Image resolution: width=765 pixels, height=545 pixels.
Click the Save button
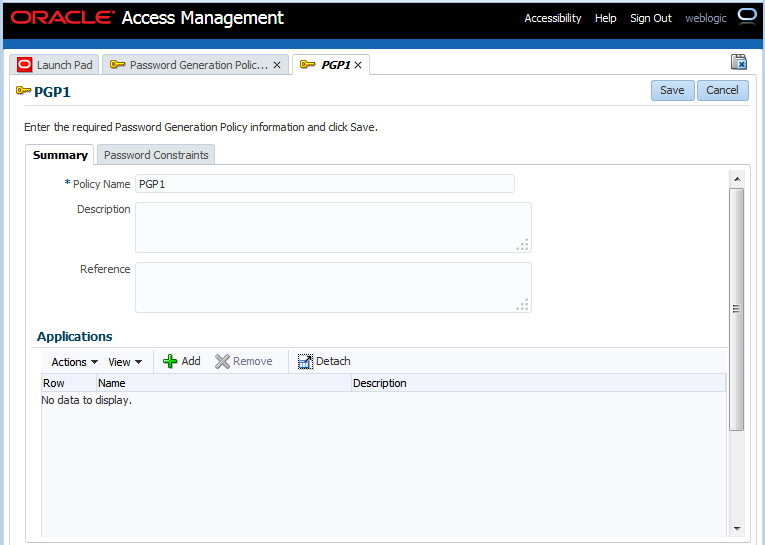(x=672, y=90)
